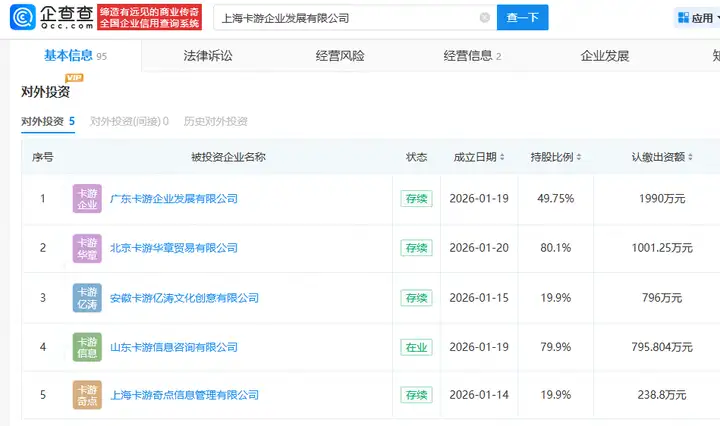The image size is (720, 426).
Task: Click the 被投资企业名称 column header
Action: click(x=228, y=157)
